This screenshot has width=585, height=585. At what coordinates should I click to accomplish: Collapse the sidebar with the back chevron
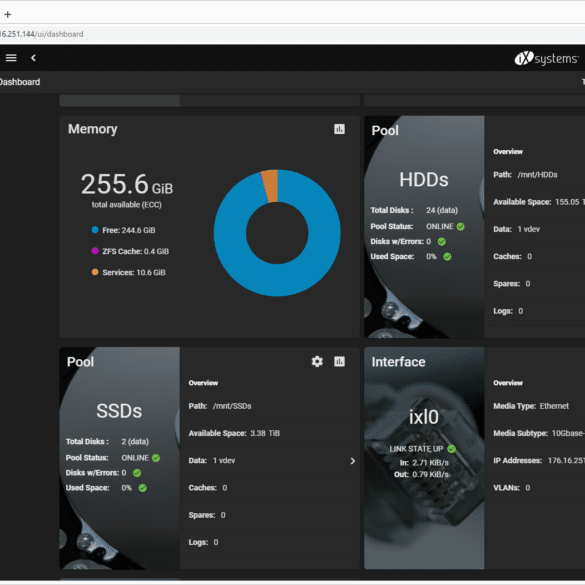pyautogui.click(x=34, y=58)
